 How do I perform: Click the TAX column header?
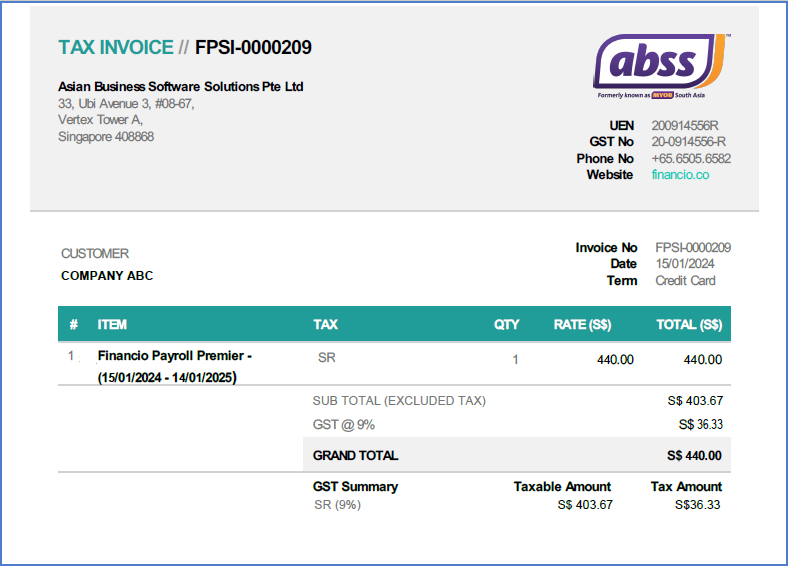tap(326, 325)
